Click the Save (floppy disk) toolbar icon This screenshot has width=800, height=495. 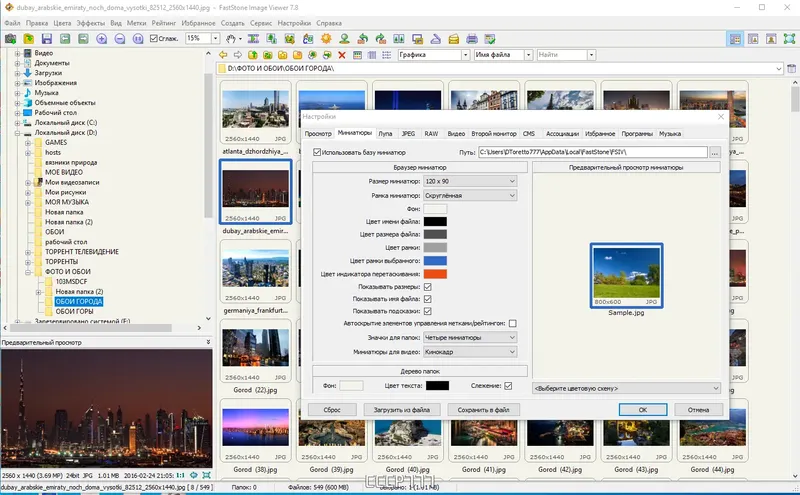(x=46, y=39)
